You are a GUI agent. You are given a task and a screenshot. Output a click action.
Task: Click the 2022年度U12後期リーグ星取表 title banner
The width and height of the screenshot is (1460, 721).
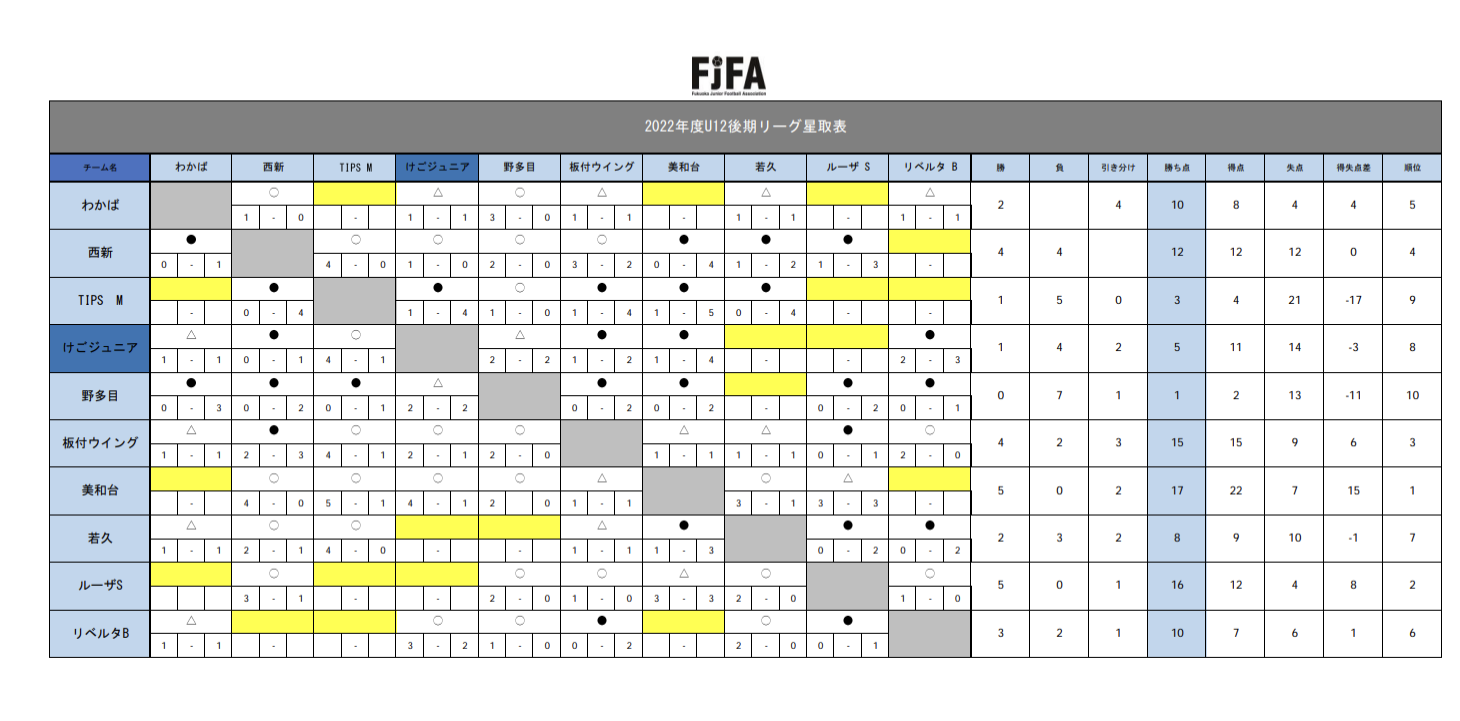(x=745, y=127)
